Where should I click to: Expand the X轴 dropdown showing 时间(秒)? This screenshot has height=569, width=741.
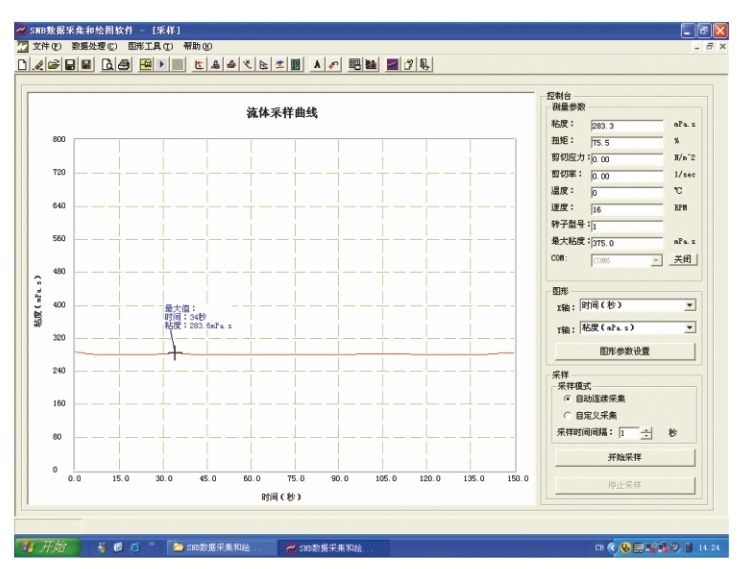pos(689,306)
